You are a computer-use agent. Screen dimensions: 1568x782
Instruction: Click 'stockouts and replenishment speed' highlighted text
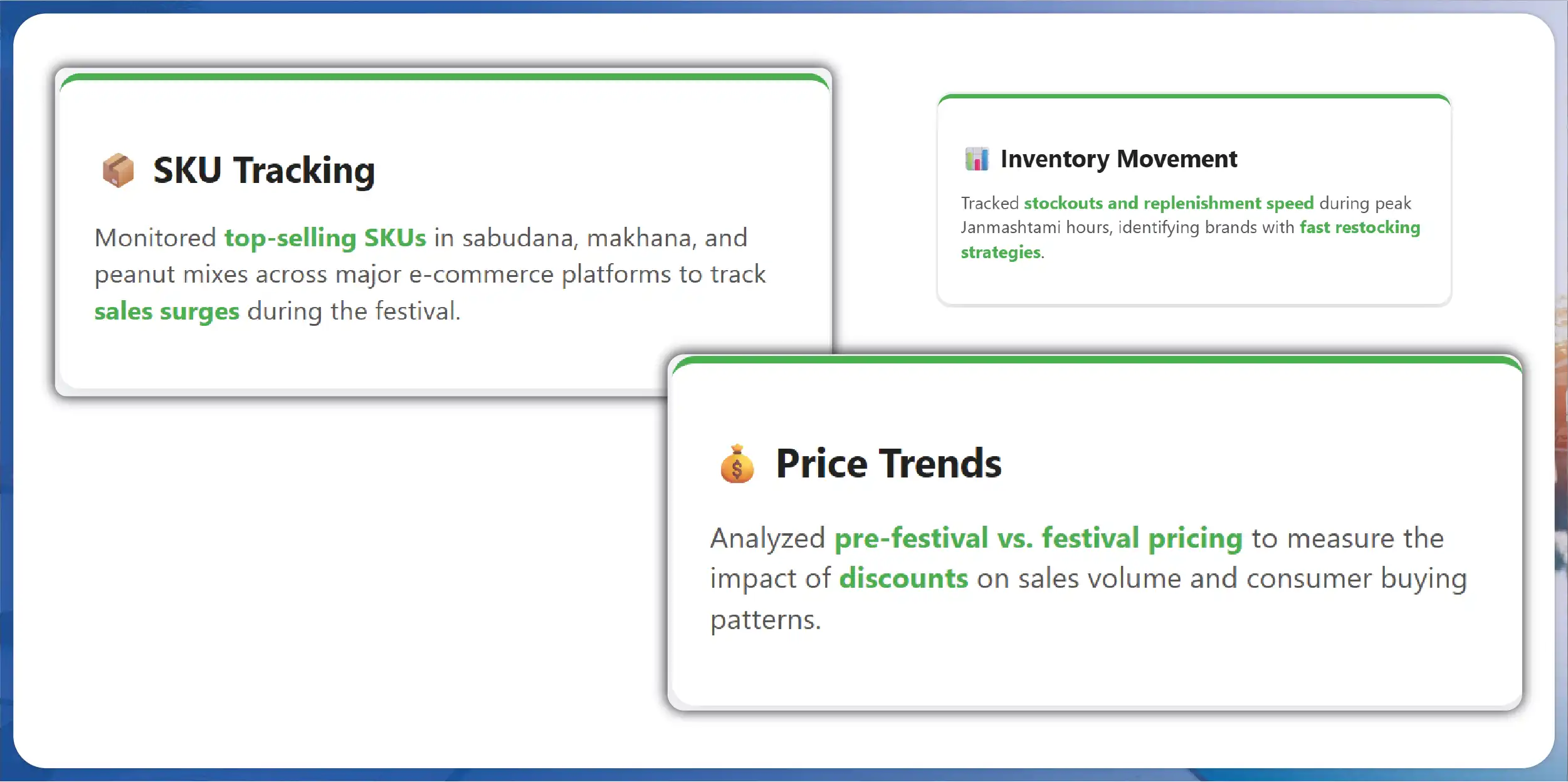click(1168, 203)
